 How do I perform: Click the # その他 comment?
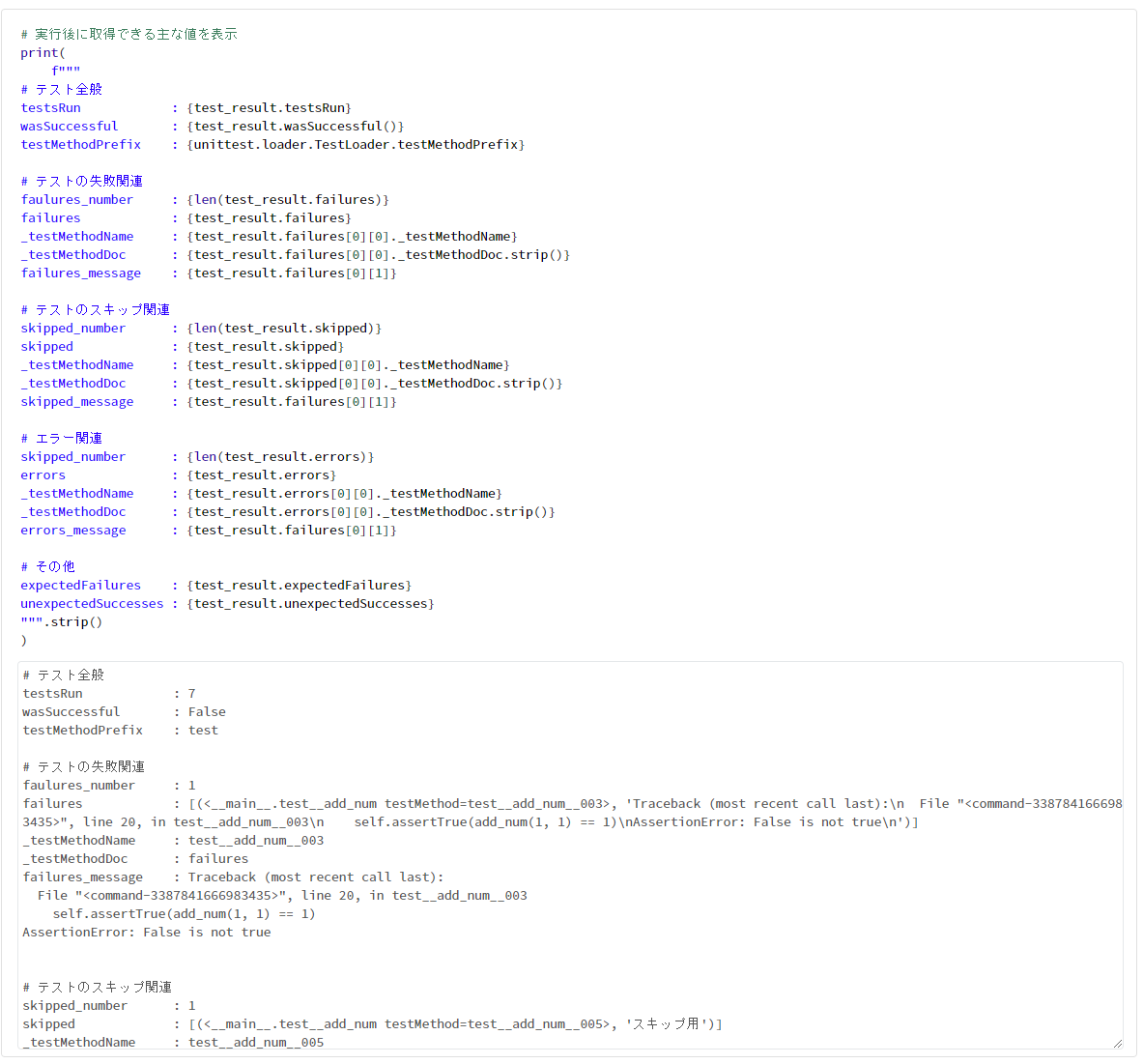pos(49,566)
